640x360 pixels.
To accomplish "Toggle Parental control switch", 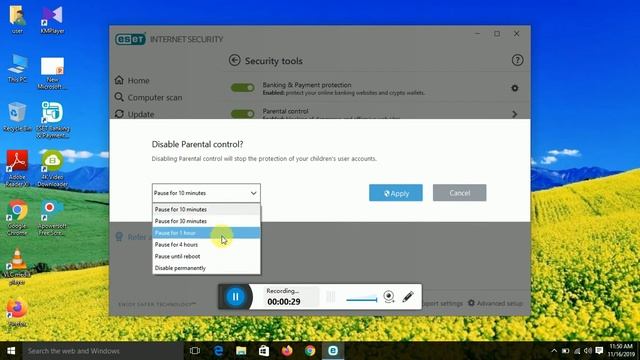I will coord(242,114).
